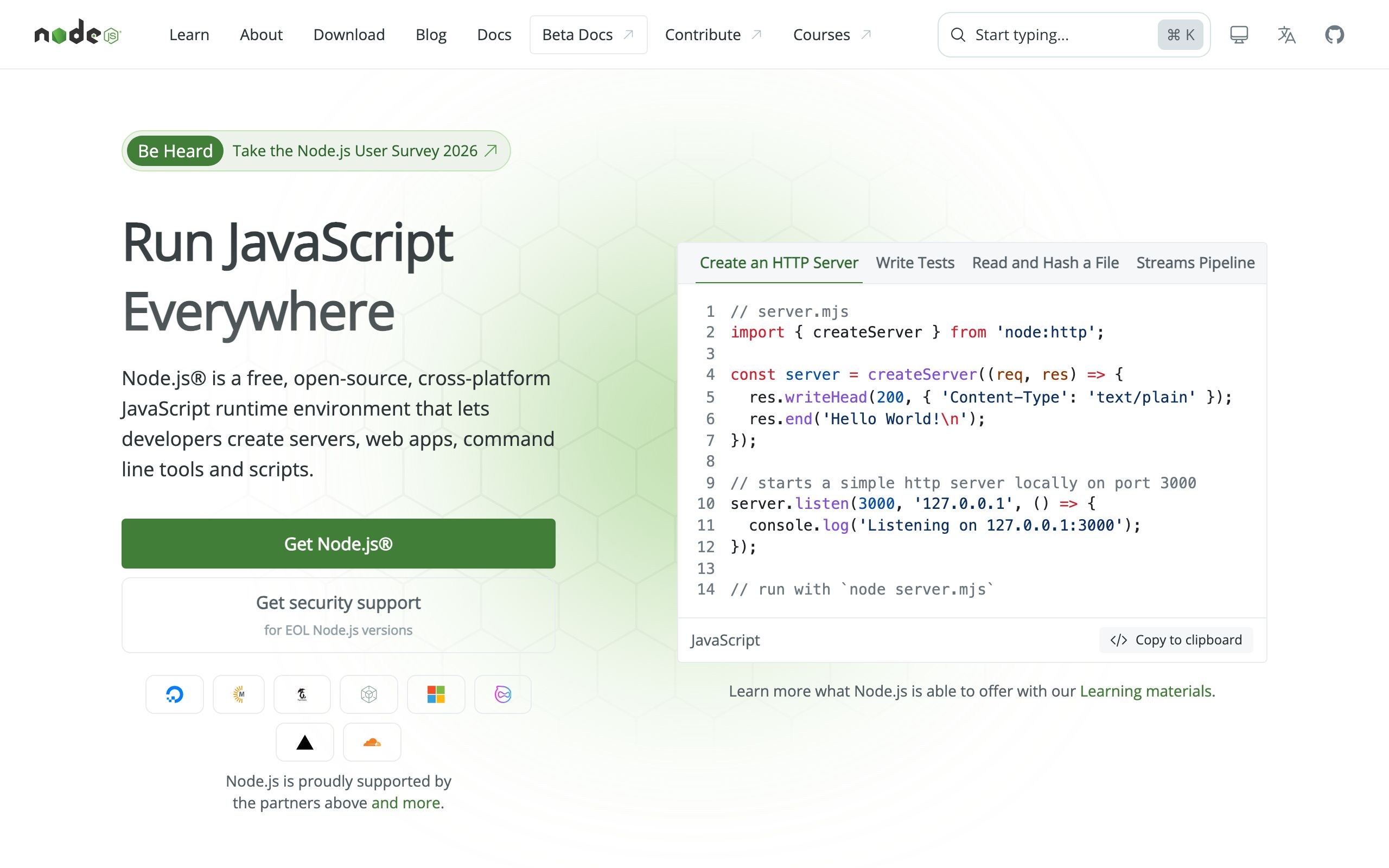The image size is (1389, 868).
Task: Click the JavaScript language label
Action: [725, 640]
